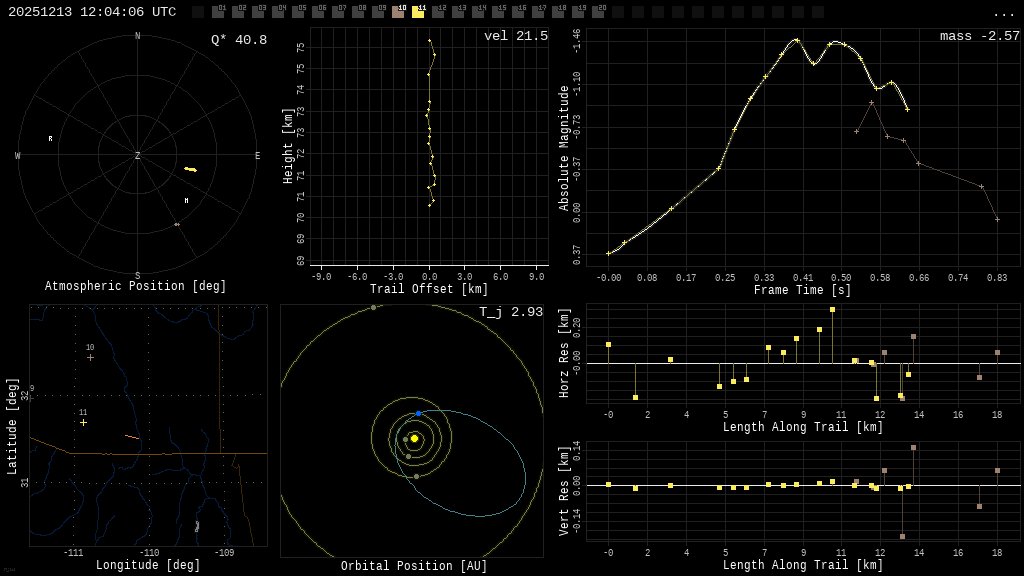Open the three-dots menu at top right
The height and width of the screenshot is (576, 1024).
pos(1003,14)
